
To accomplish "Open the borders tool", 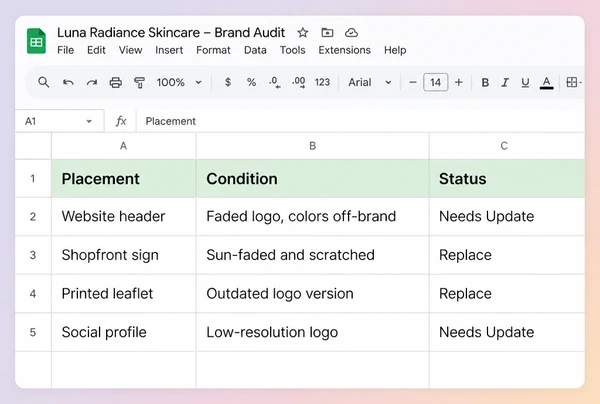I will [574, 82].
